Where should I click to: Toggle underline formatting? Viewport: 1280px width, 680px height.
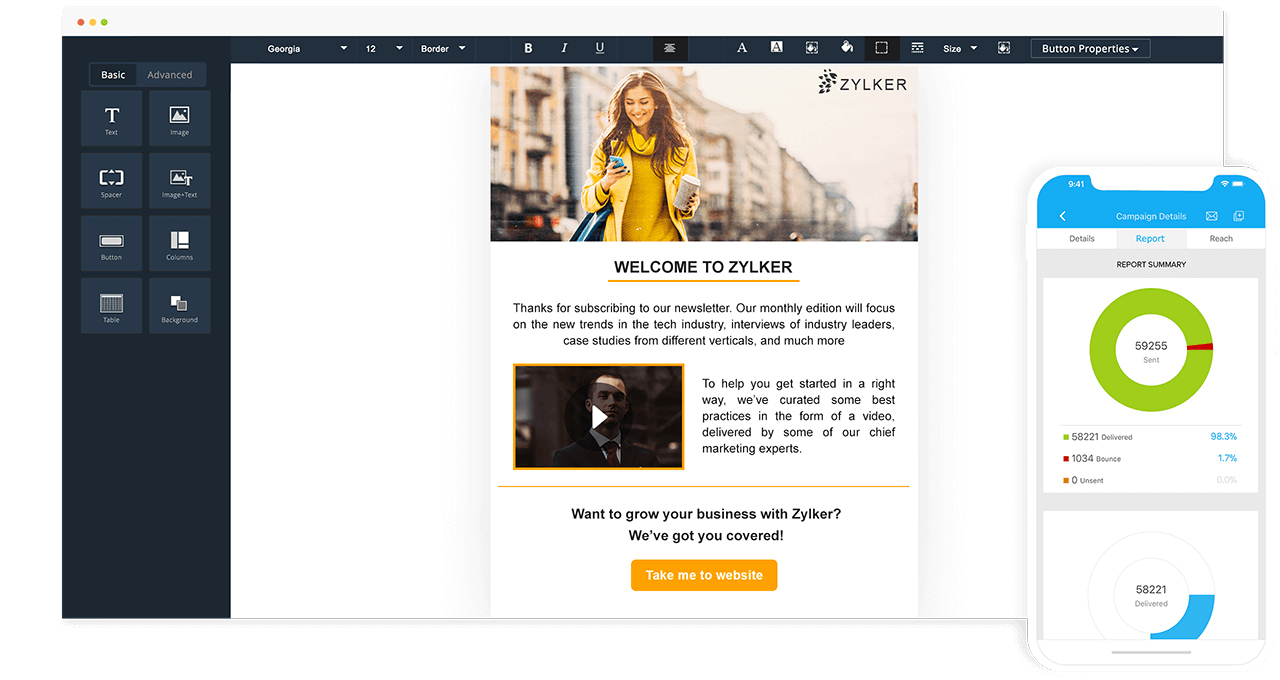[600, 48]
